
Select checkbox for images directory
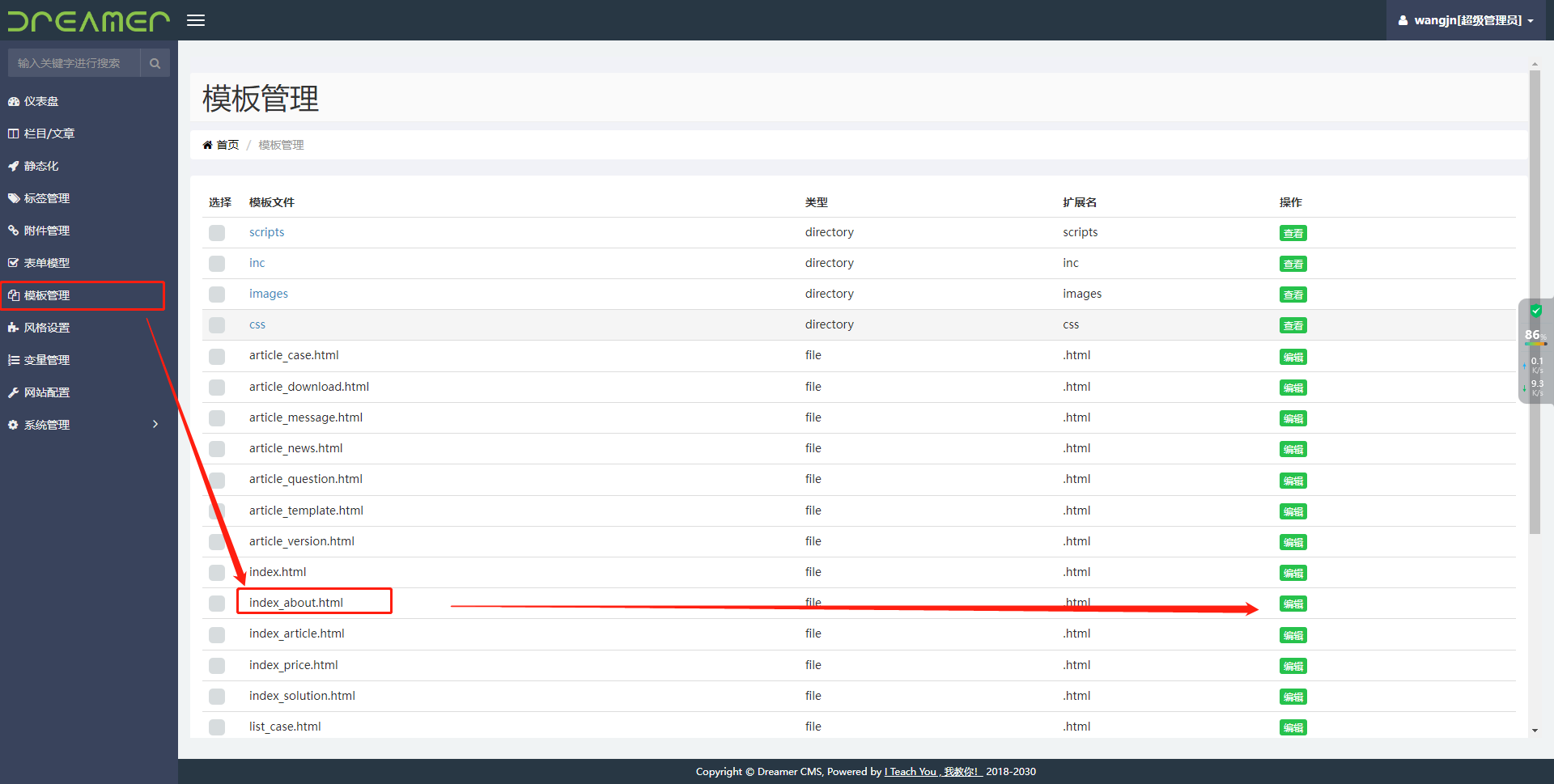tap(217, 295)
